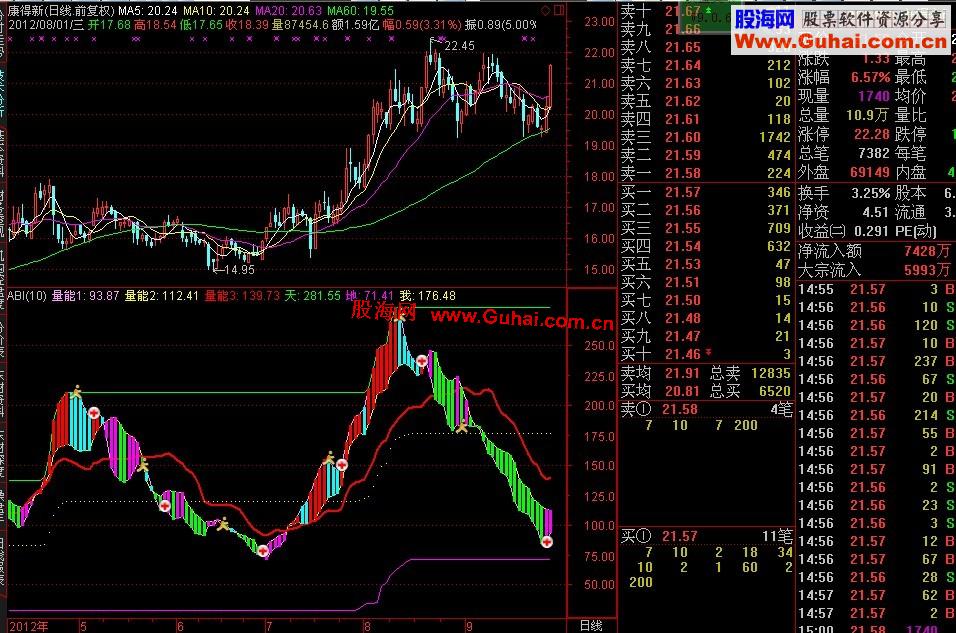Select the MA10: 20.24 label
The image size is (956, 633).
tap(216, 10)
